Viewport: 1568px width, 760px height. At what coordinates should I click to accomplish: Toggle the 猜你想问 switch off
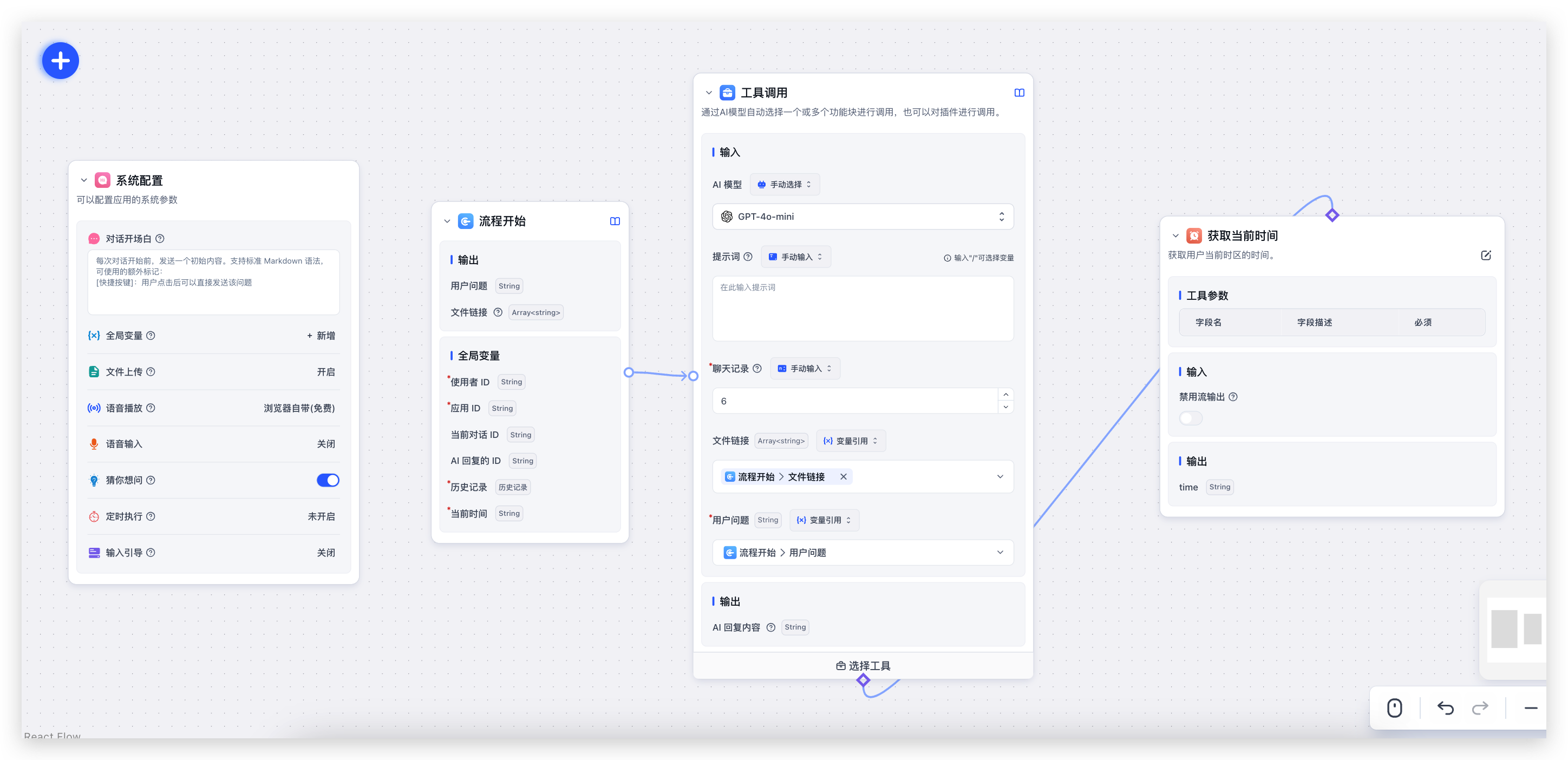click(328, 480)
